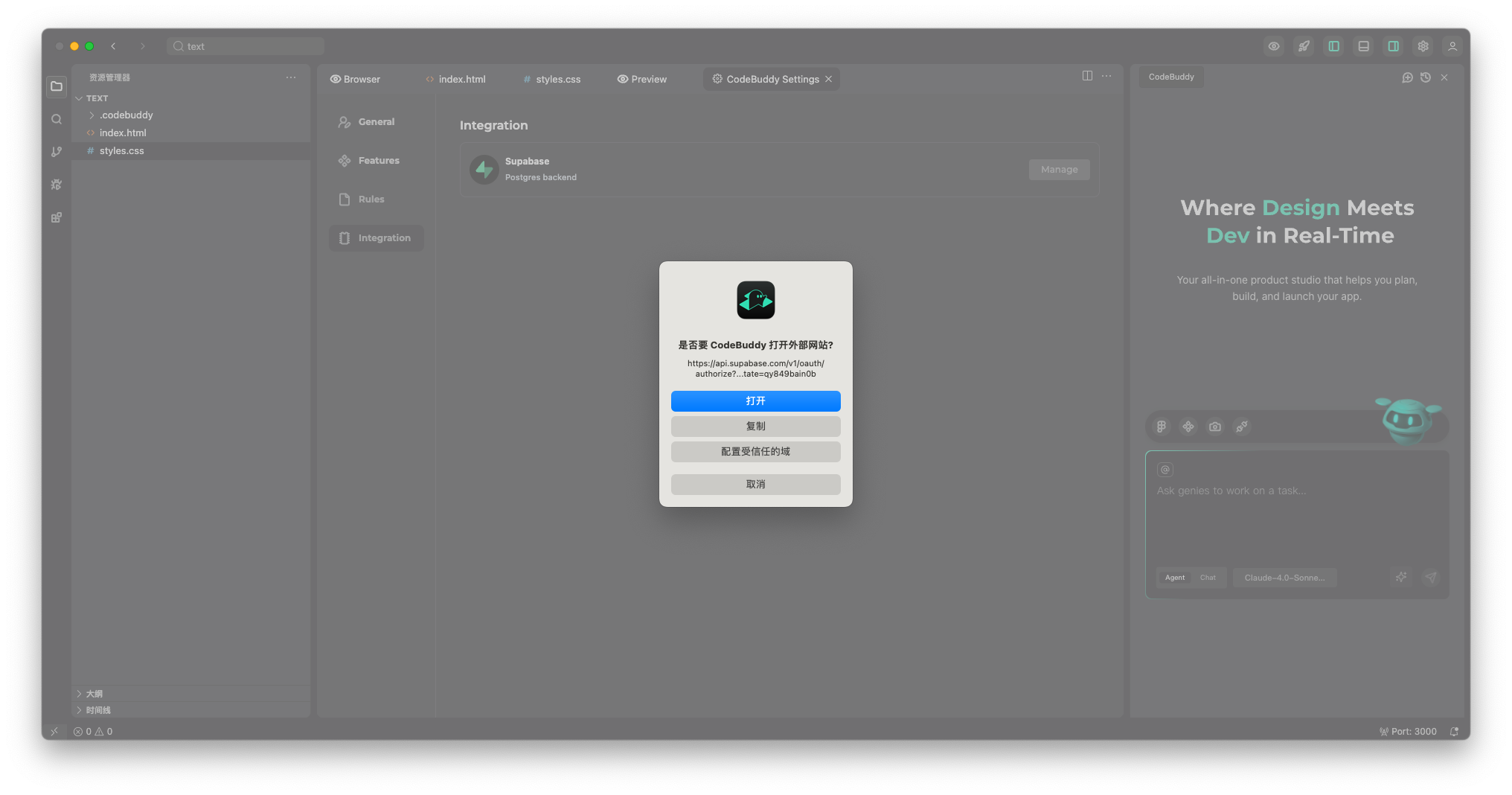The width and height of the screenshot is (1512, 795).
Task: Open the Claude-4.0-Sonnet model dropdown
Action: pos(1284,578)
